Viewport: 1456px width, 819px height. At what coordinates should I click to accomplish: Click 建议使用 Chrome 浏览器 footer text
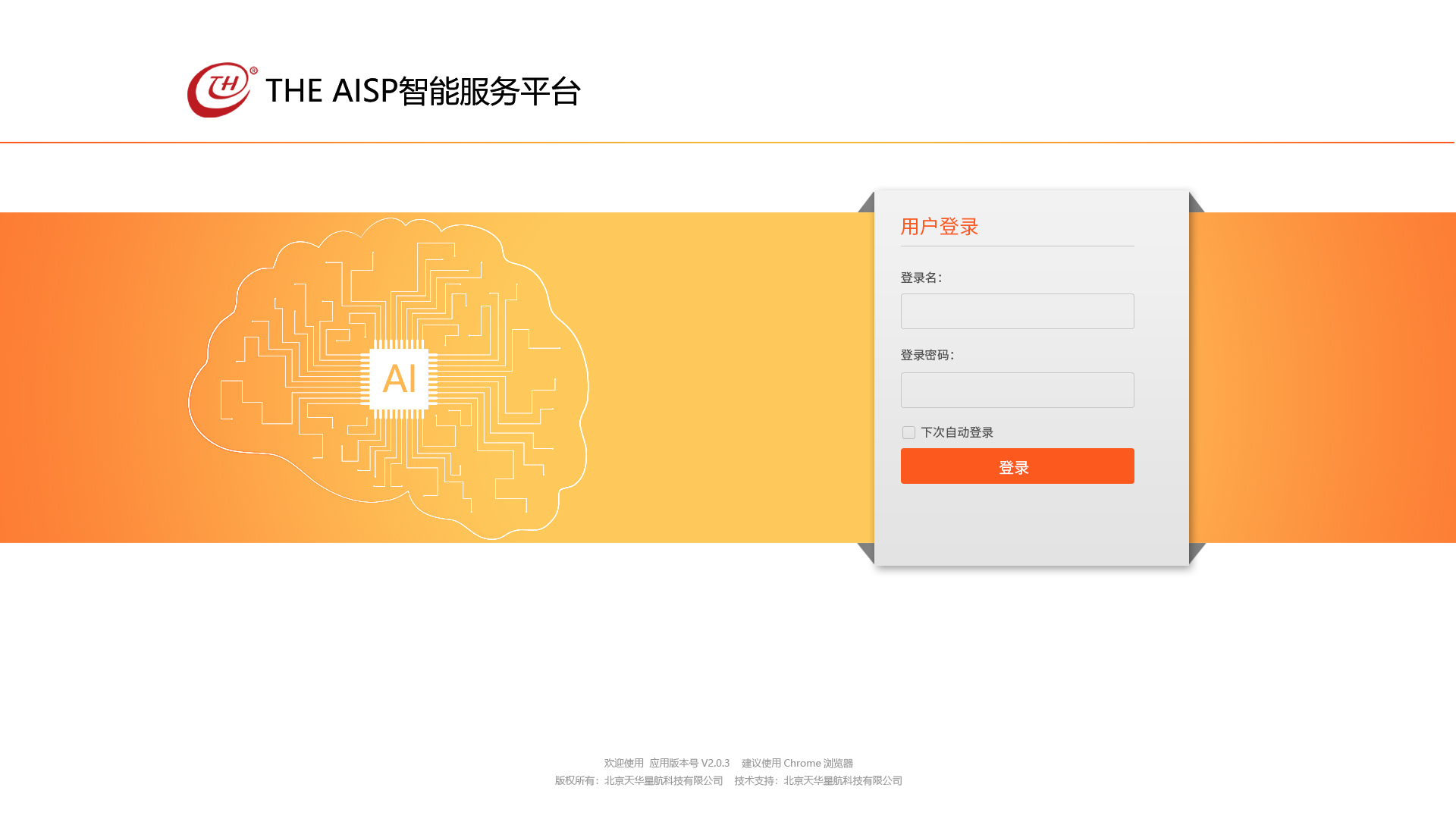tap(797, 764)
